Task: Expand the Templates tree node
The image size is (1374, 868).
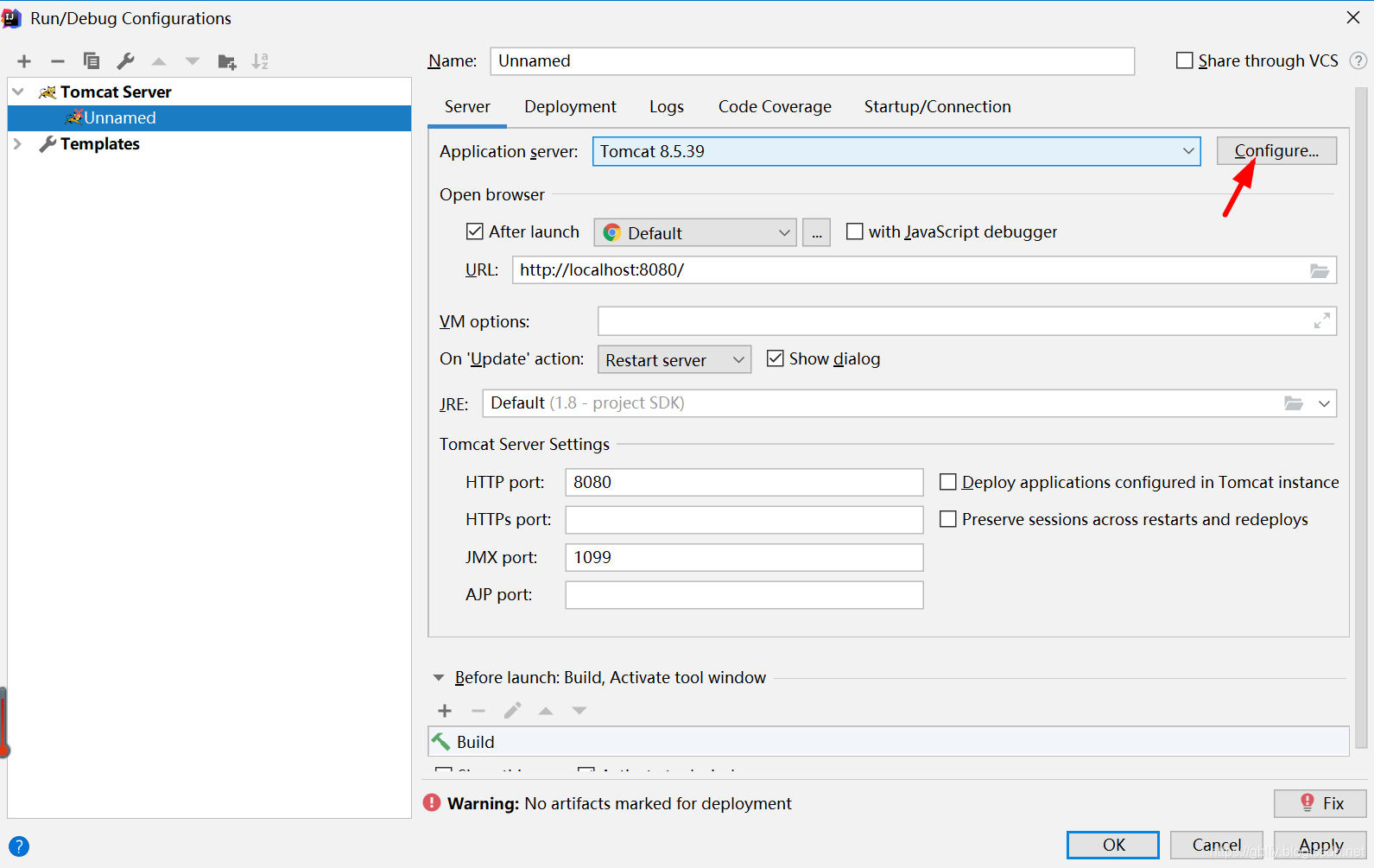Action: tap(18, 143)
